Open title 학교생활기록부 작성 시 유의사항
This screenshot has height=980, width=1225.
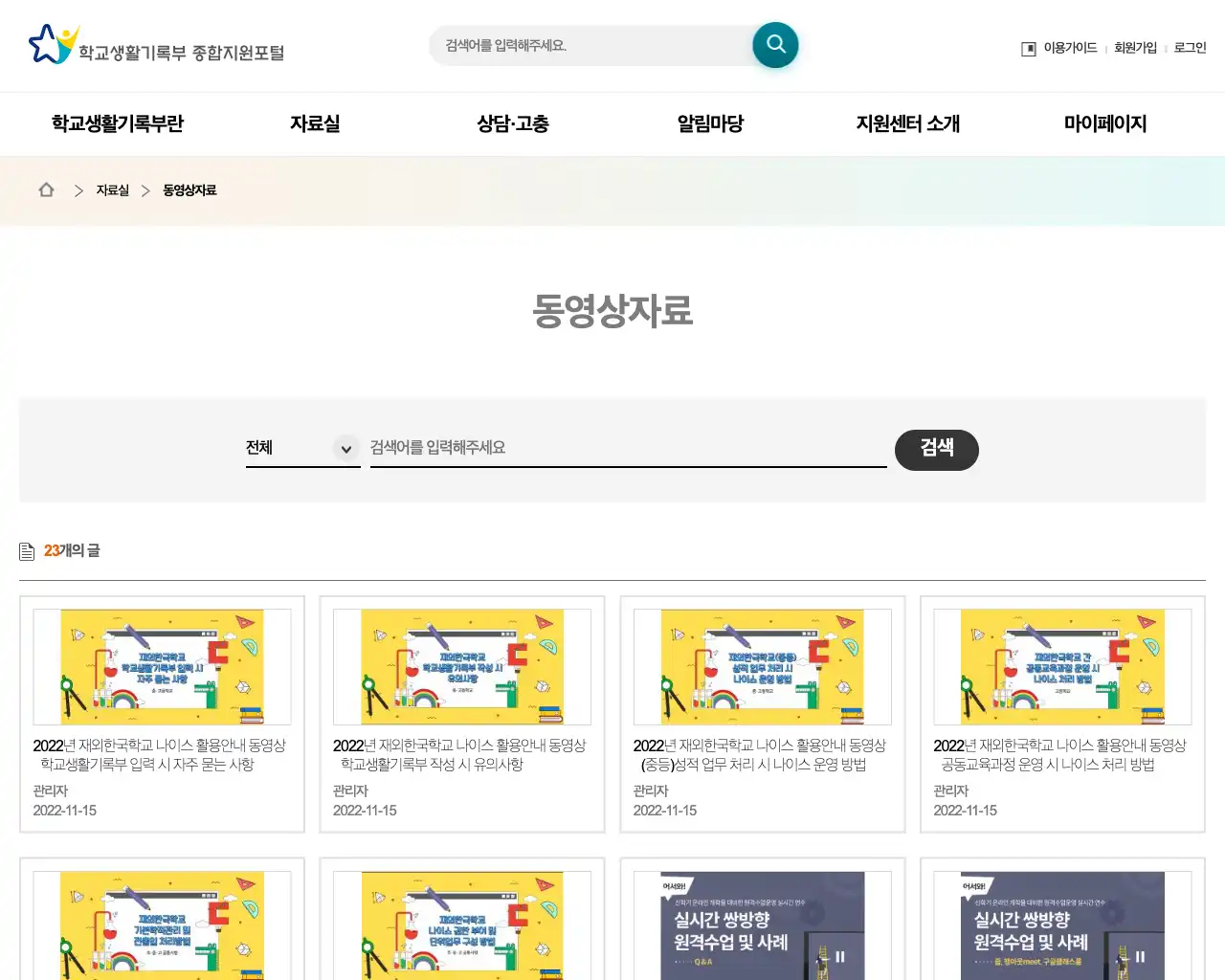[x=459, y=755]
